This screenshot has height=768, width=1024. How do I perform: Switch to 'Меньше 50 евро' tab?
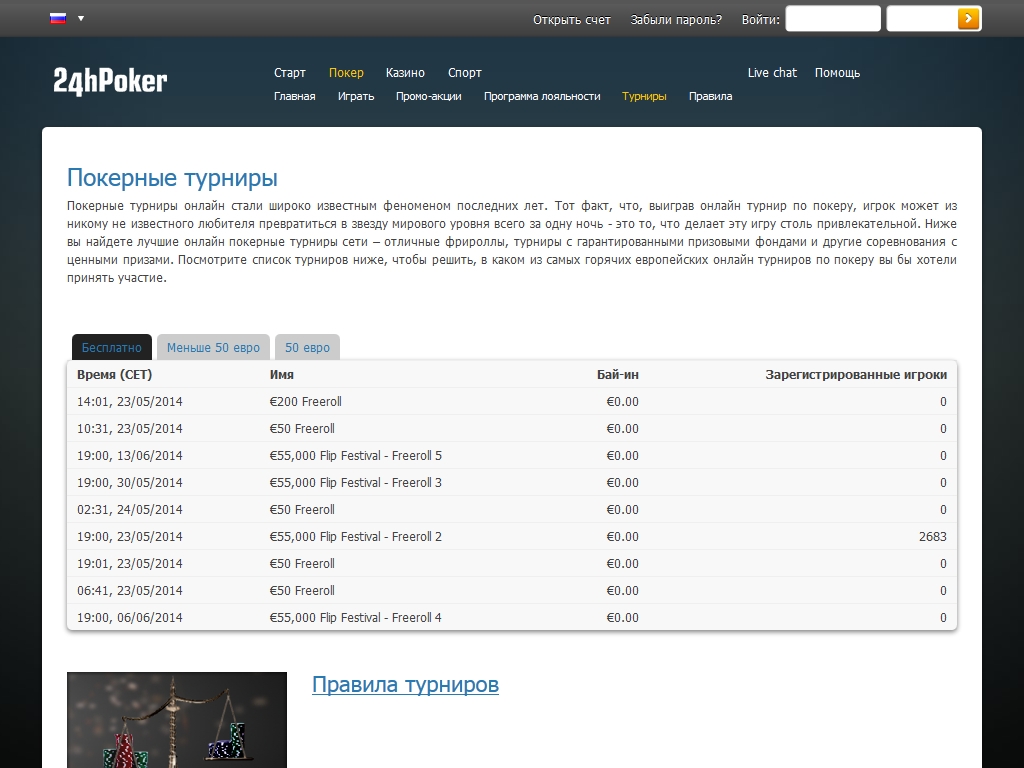[x=213, y=348]
